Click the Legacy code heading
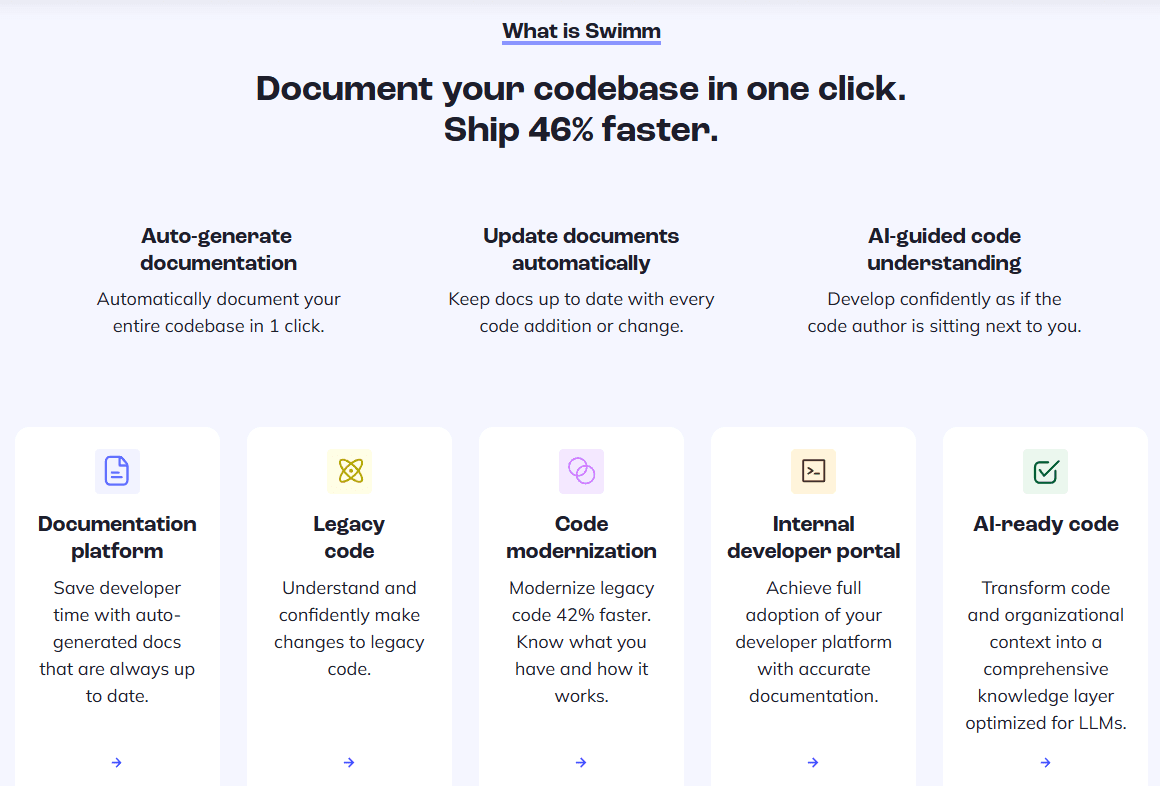 (x=349, y=537)
